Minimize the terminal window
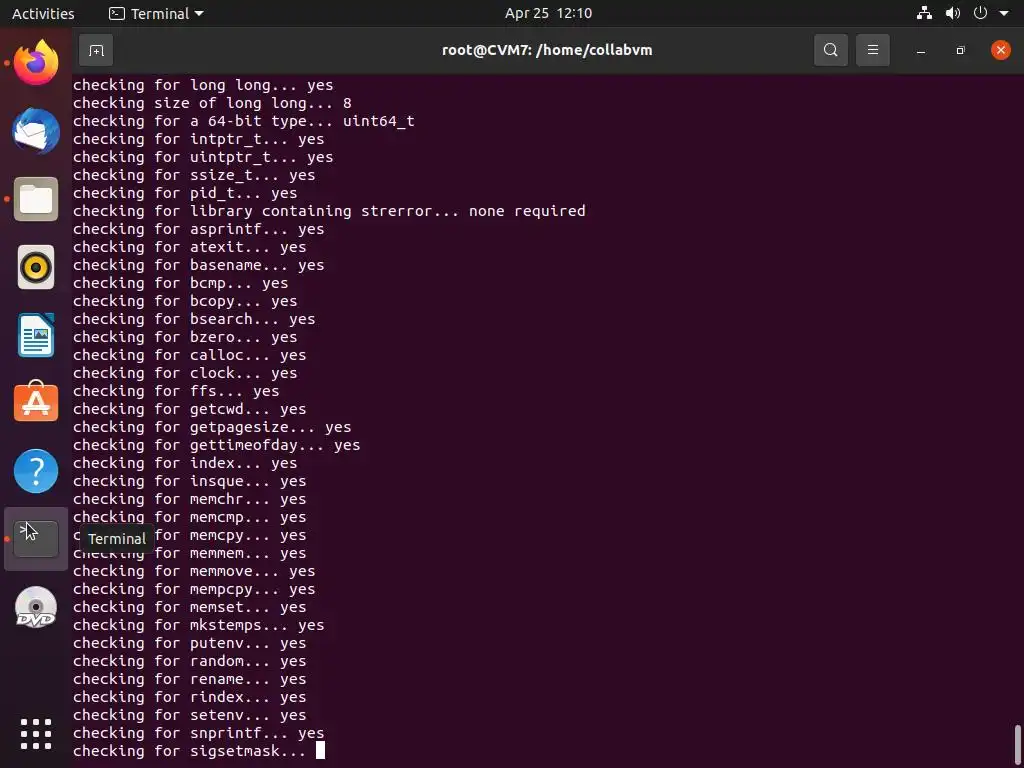Screen dimensions: 1024x768 pos(921,50)
